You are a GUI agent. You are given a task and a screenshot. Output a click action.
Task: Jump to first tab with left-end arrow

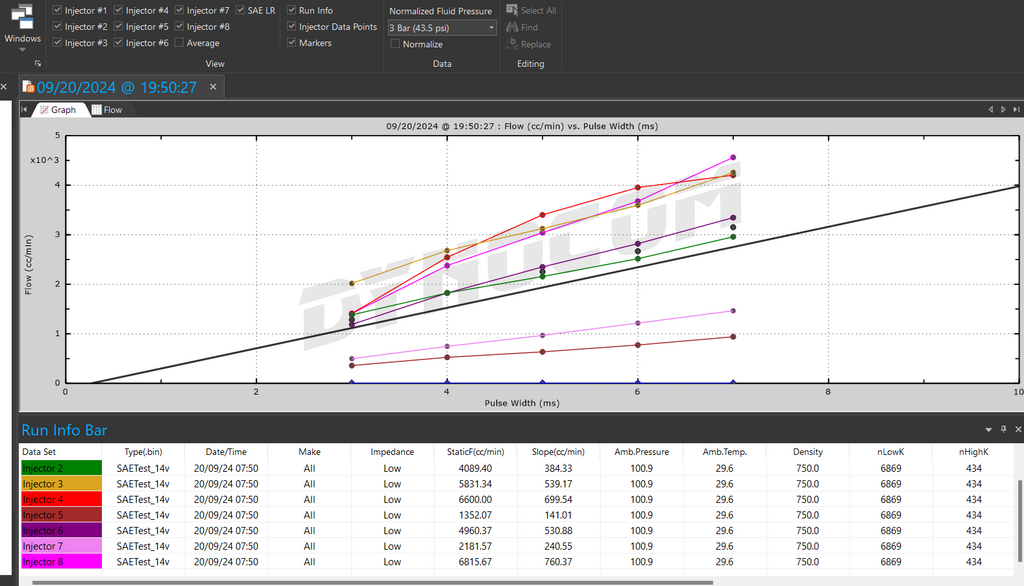(x=24, y=110)
